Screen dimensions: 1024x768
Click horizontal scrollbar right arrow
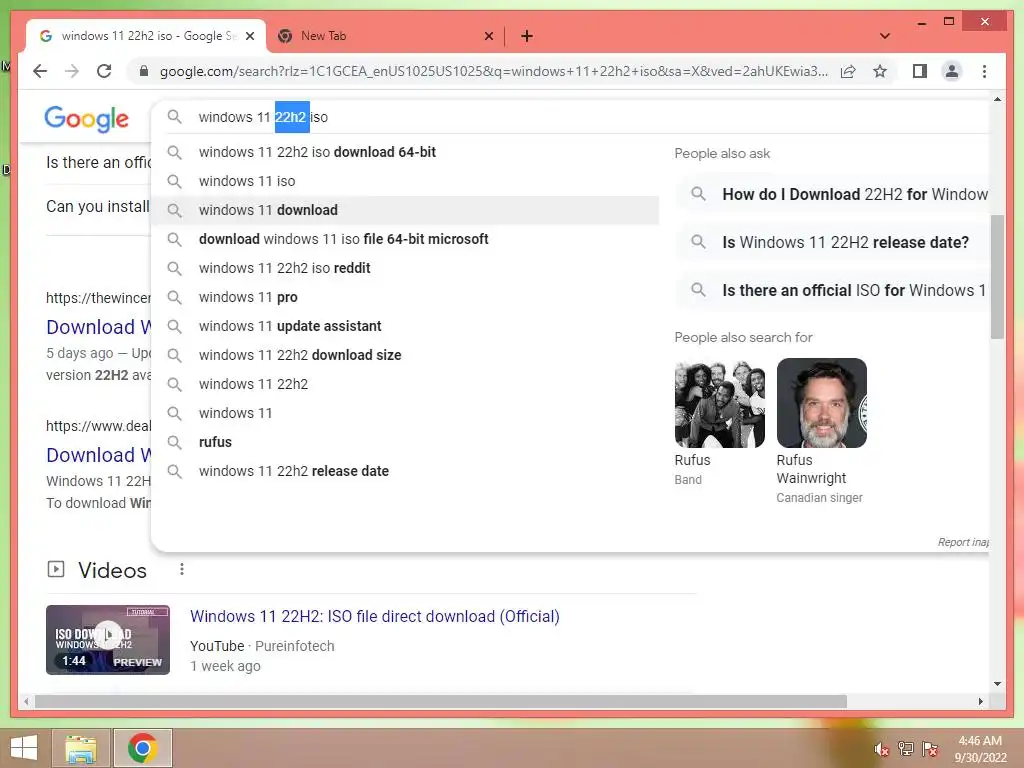(980, 701)
